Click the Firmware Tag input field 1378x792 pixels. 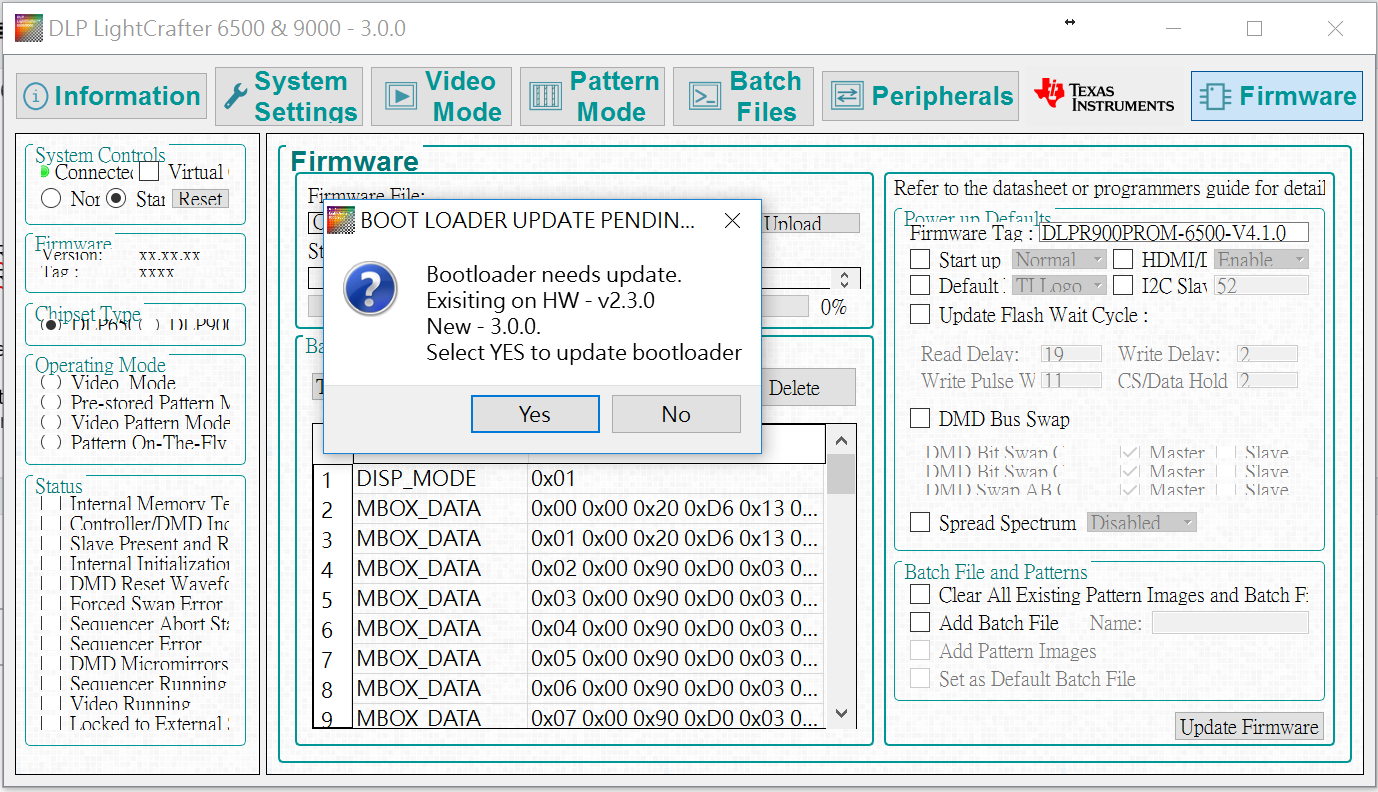click(x=1174, y=233)
